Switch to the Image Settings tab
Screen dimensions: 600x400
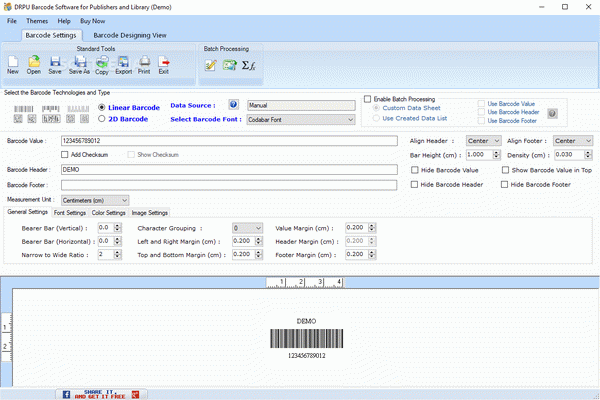click(150, 213)
